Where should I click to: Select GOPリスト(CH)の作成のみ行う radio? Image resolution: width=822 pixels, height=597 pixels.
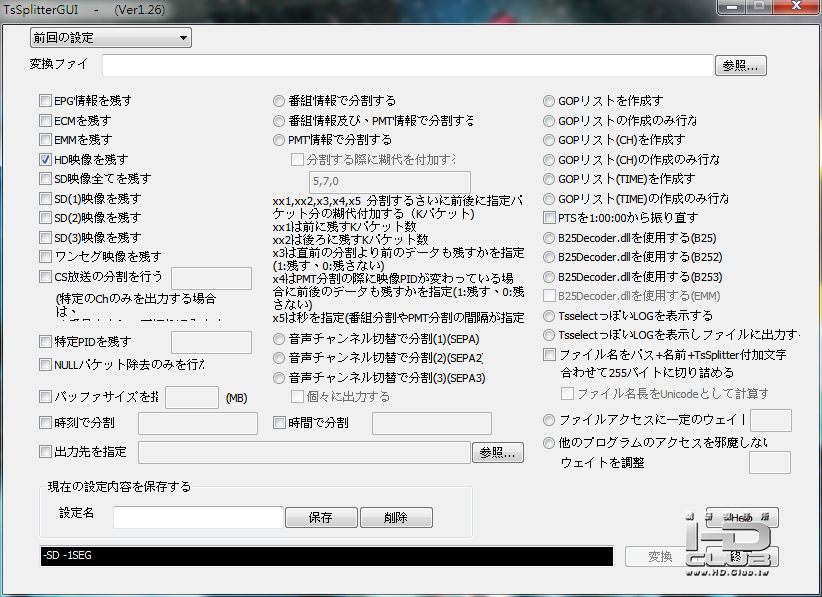[549, 160]
